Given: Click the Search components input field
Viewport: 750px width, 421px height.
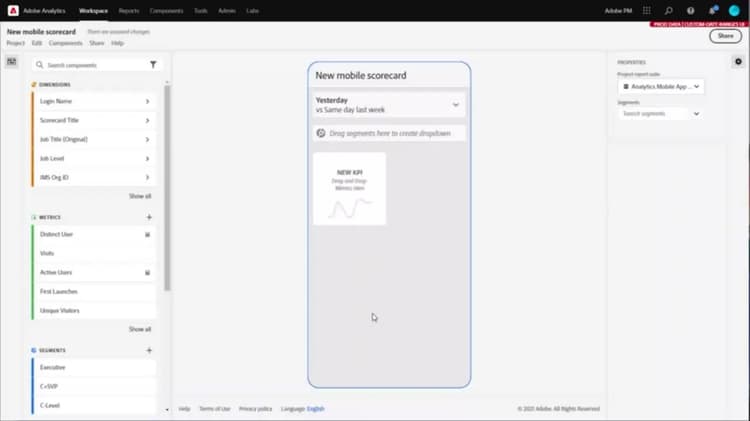Looking at the screenshot, I should pos(96,65).
